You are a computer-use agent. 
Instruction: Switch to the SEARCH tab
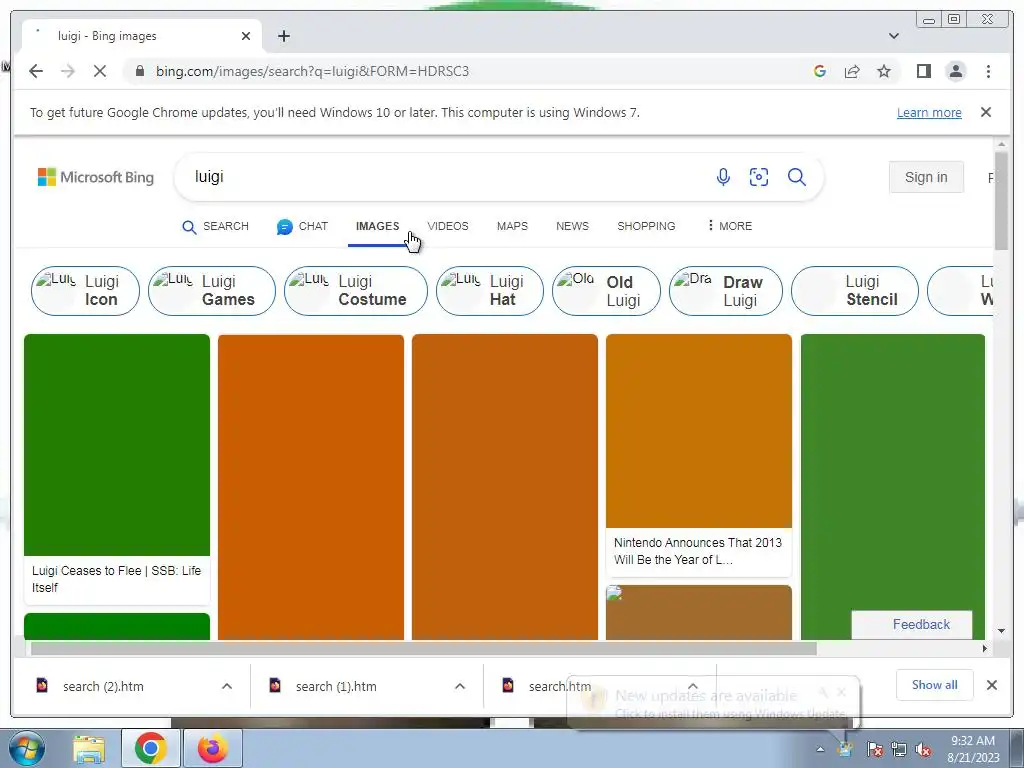coord(216,227)
